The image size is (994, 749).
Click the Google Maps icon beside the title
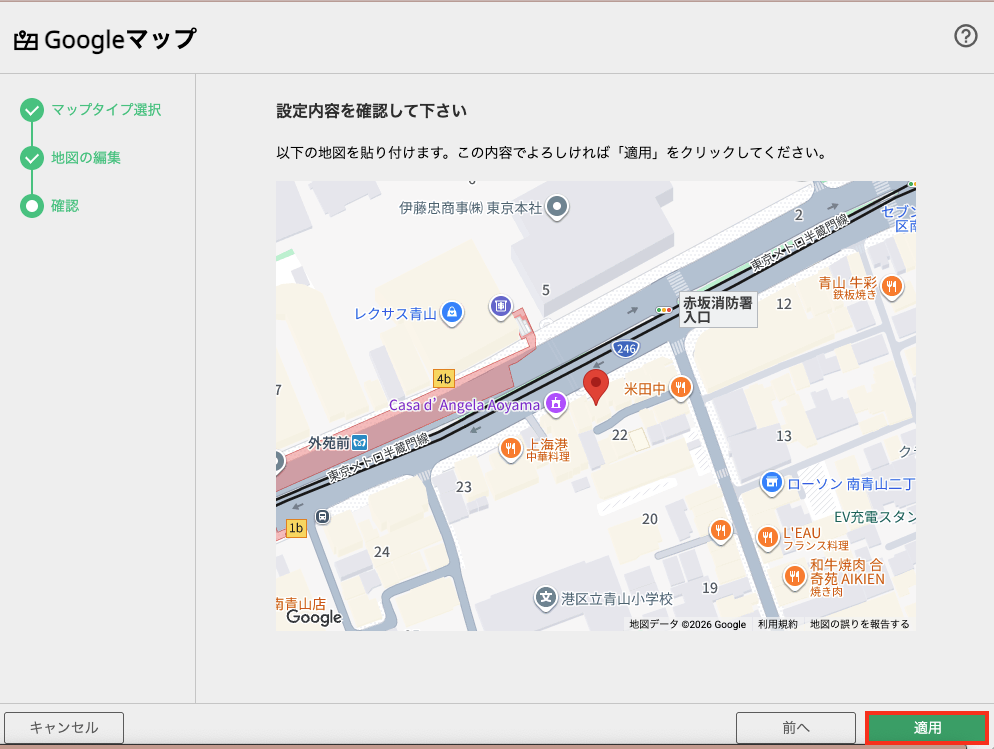26,41
